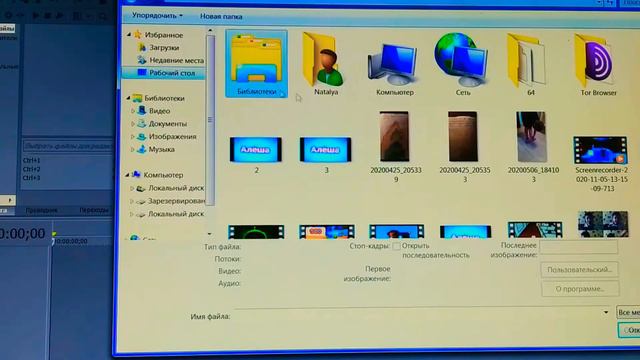Open the Компьютер icon
Image resolution: width=640 pixels, height=360 pixels.
point(394,69)
